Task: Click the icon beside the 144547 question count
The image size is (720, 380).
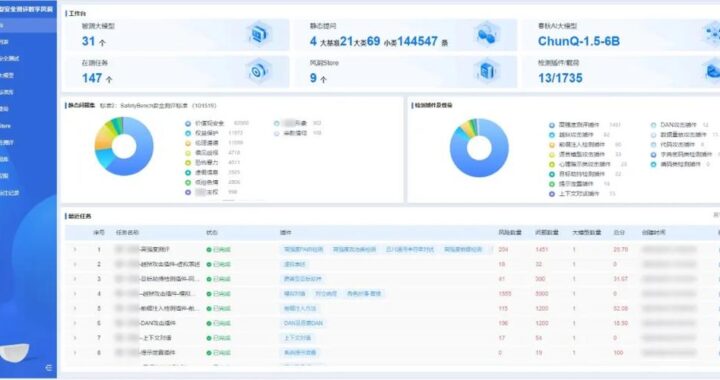Action: 486,34
